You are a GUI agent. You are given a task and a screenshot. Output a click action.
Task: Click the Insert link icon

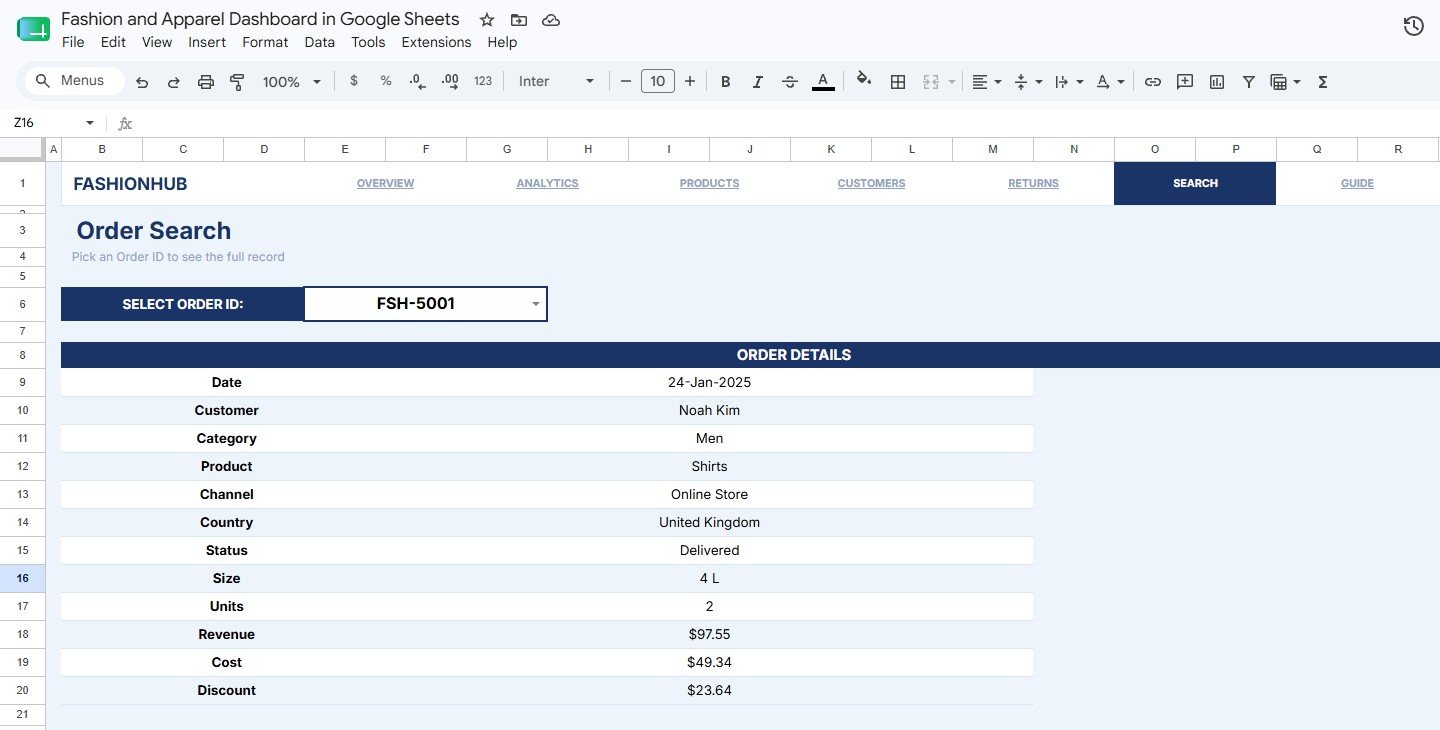point(1153,82)
